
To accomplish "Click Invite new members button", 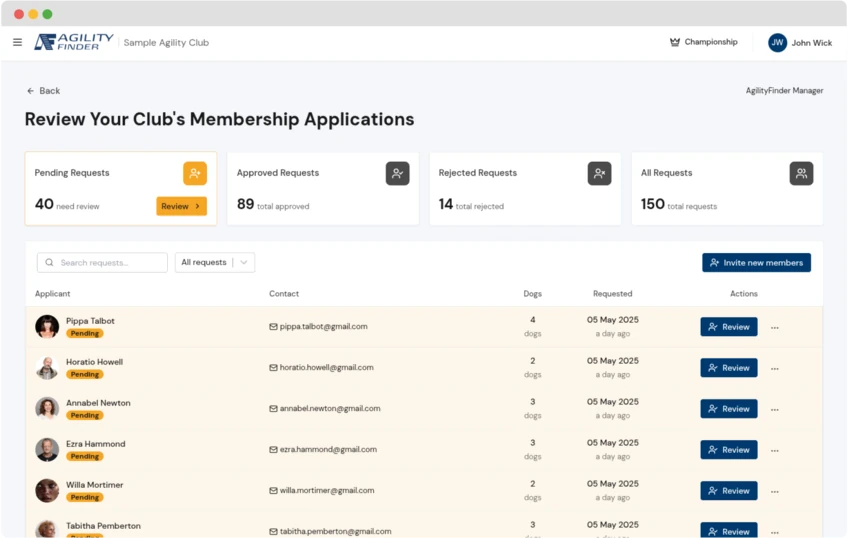I will (x=756, y=262).
